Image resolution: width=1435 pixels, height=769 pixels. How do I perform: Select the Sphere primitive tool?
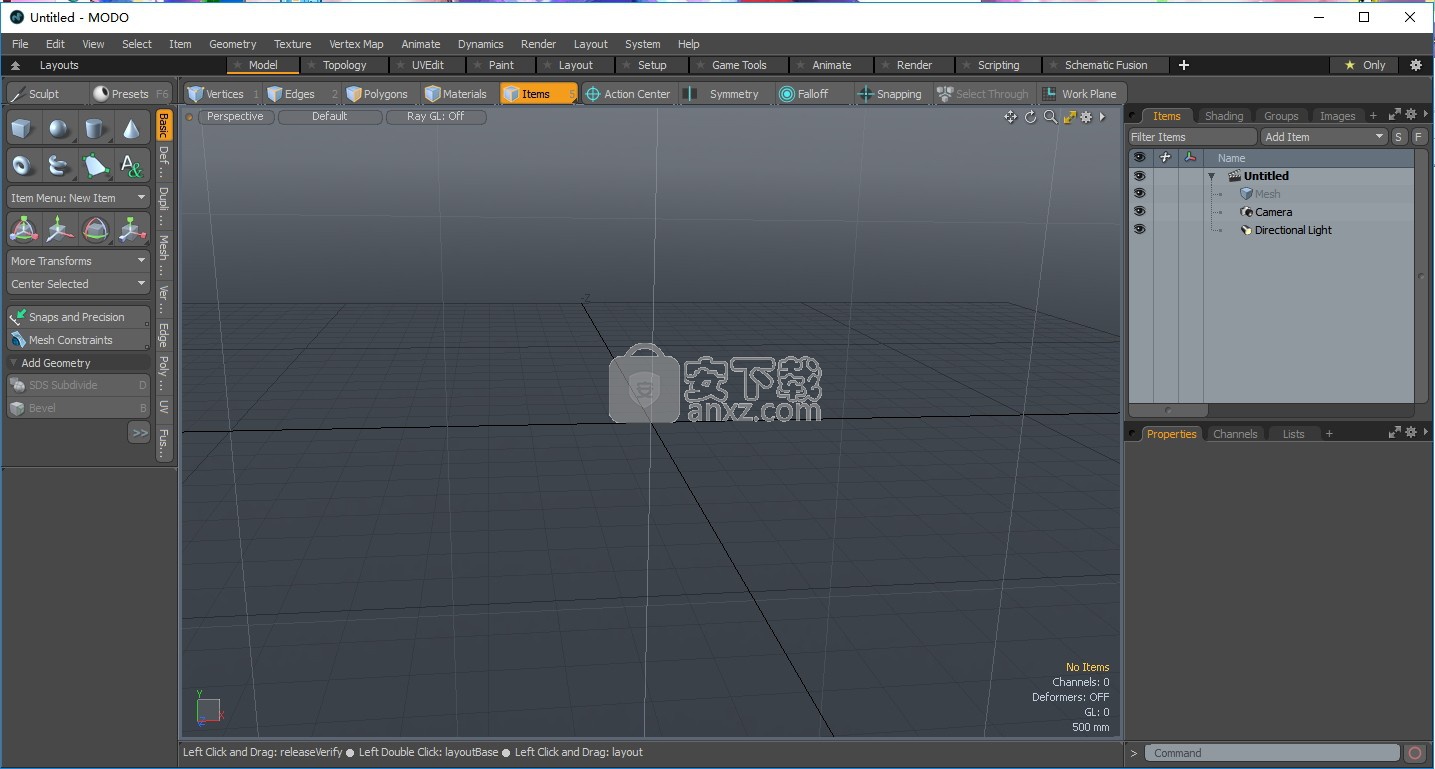point(59,129)
